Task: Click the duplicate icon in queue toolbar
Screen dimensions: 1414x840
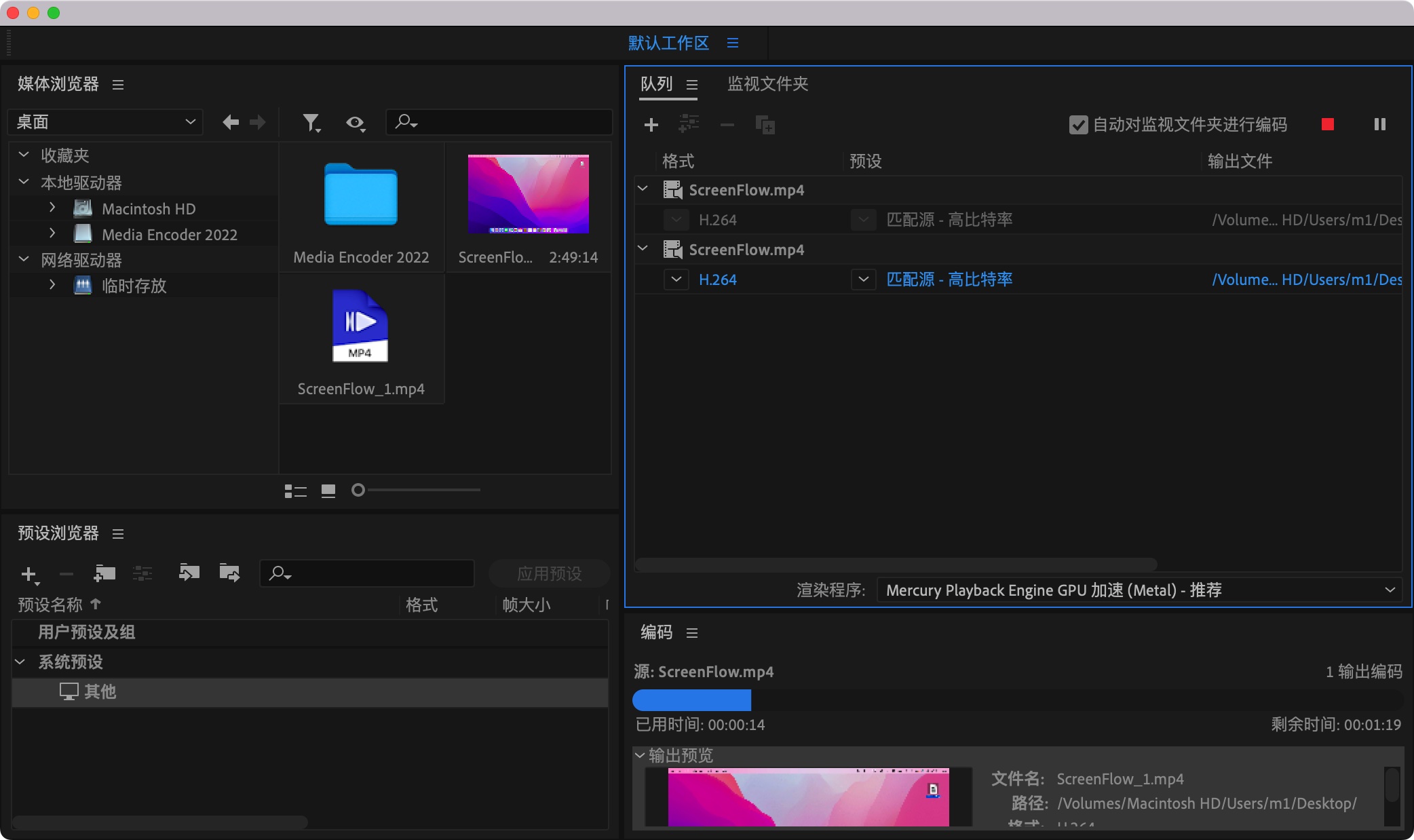Action: pos(765,125)
